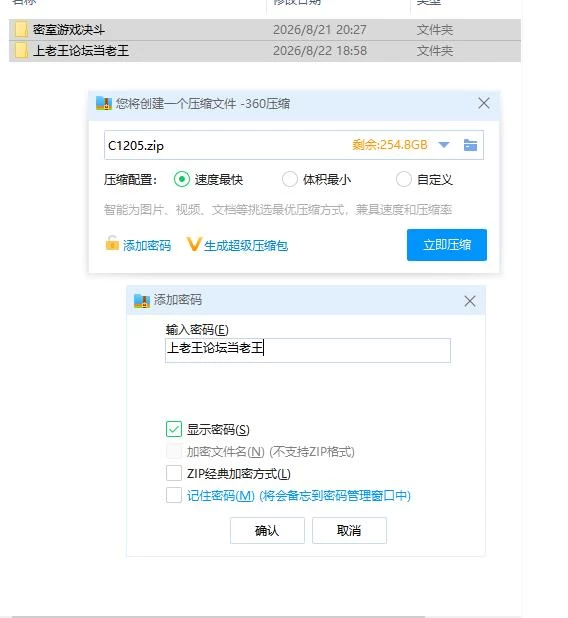Select the 密室游戏决斗 folder row
This screenshot has width=568, height=618.
tap(264, 30)
